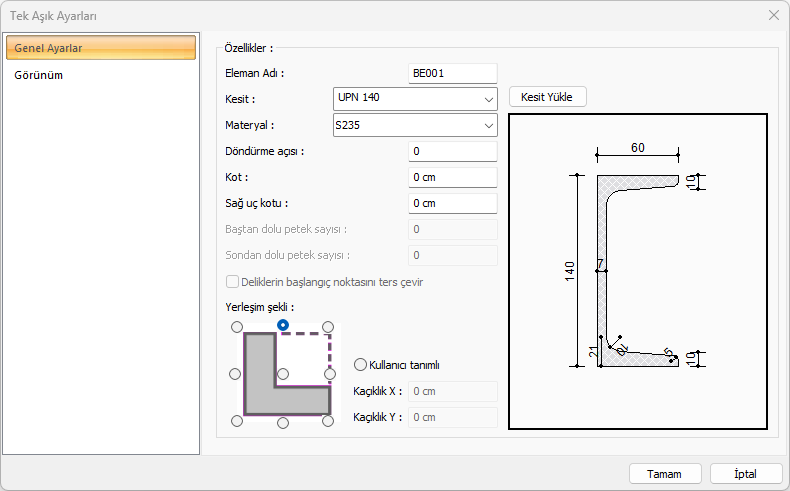Select the top-left placement radio button
Screen dimensions: 790x491
point(236,327)
